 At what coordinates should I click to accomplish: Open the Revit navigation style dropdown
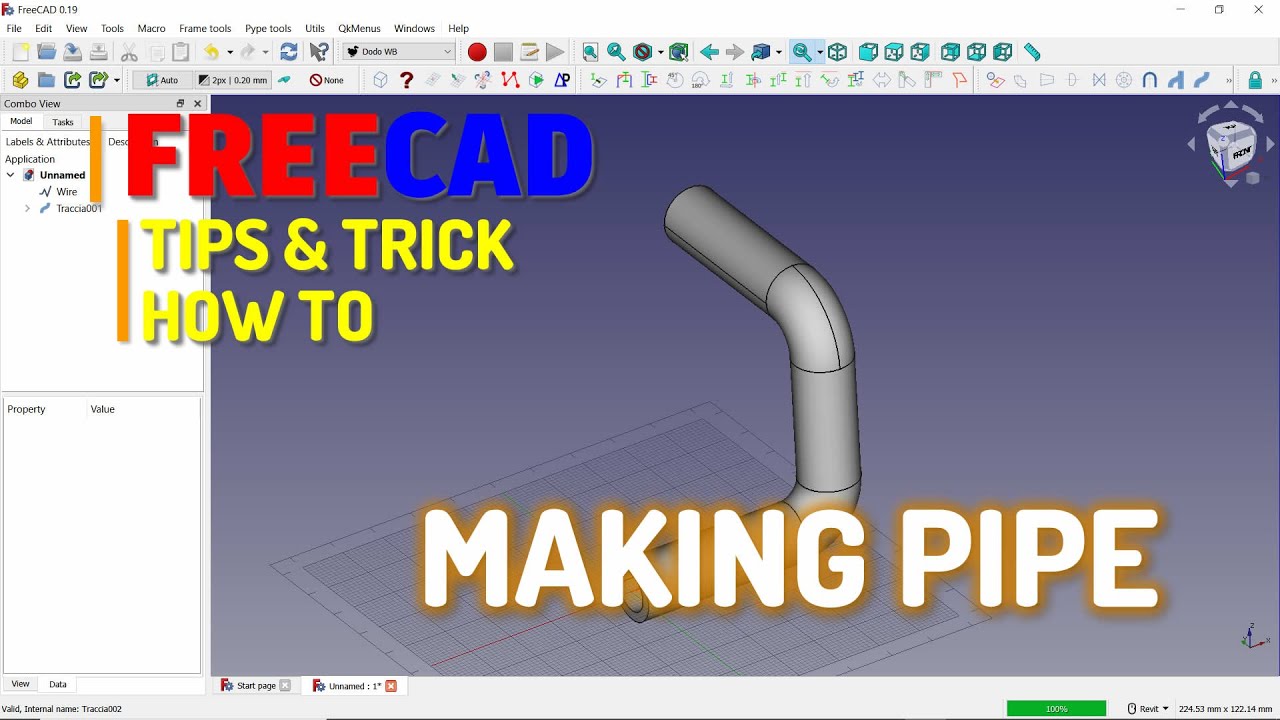click(1147, 709)
